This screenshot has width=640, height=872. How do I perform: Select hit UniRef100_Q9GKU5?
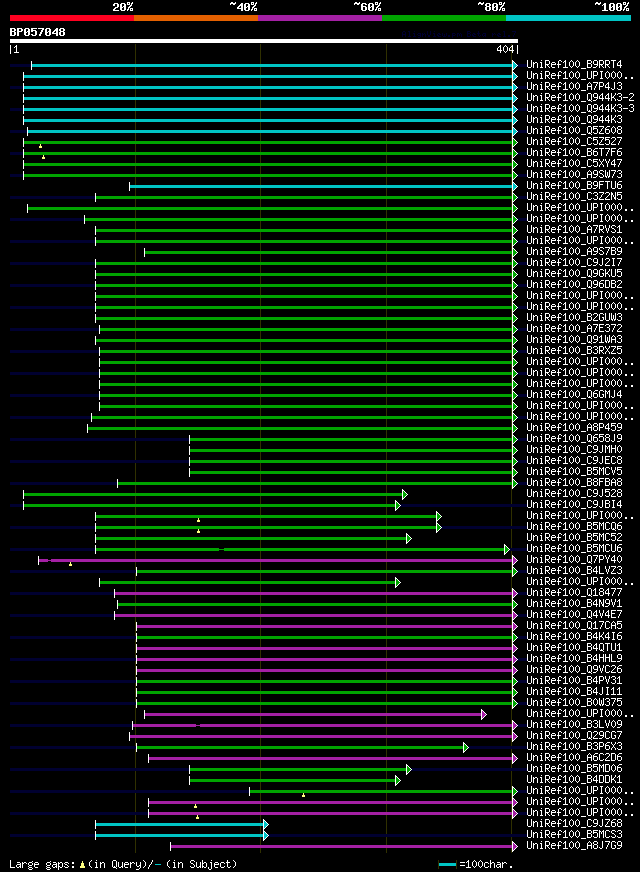coord(574,274)
